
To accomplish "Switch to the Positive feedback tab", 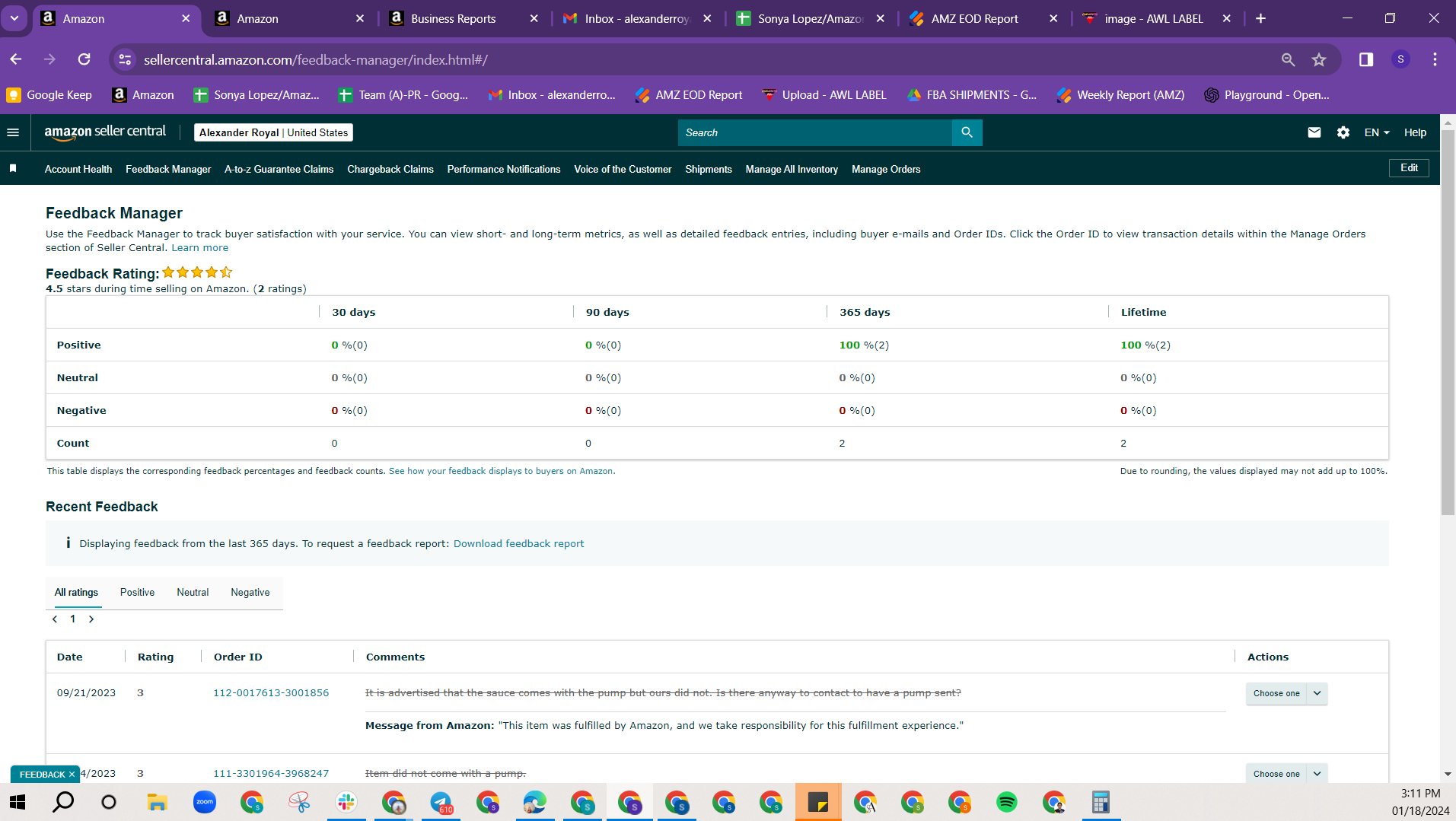I will pos(137,593).
